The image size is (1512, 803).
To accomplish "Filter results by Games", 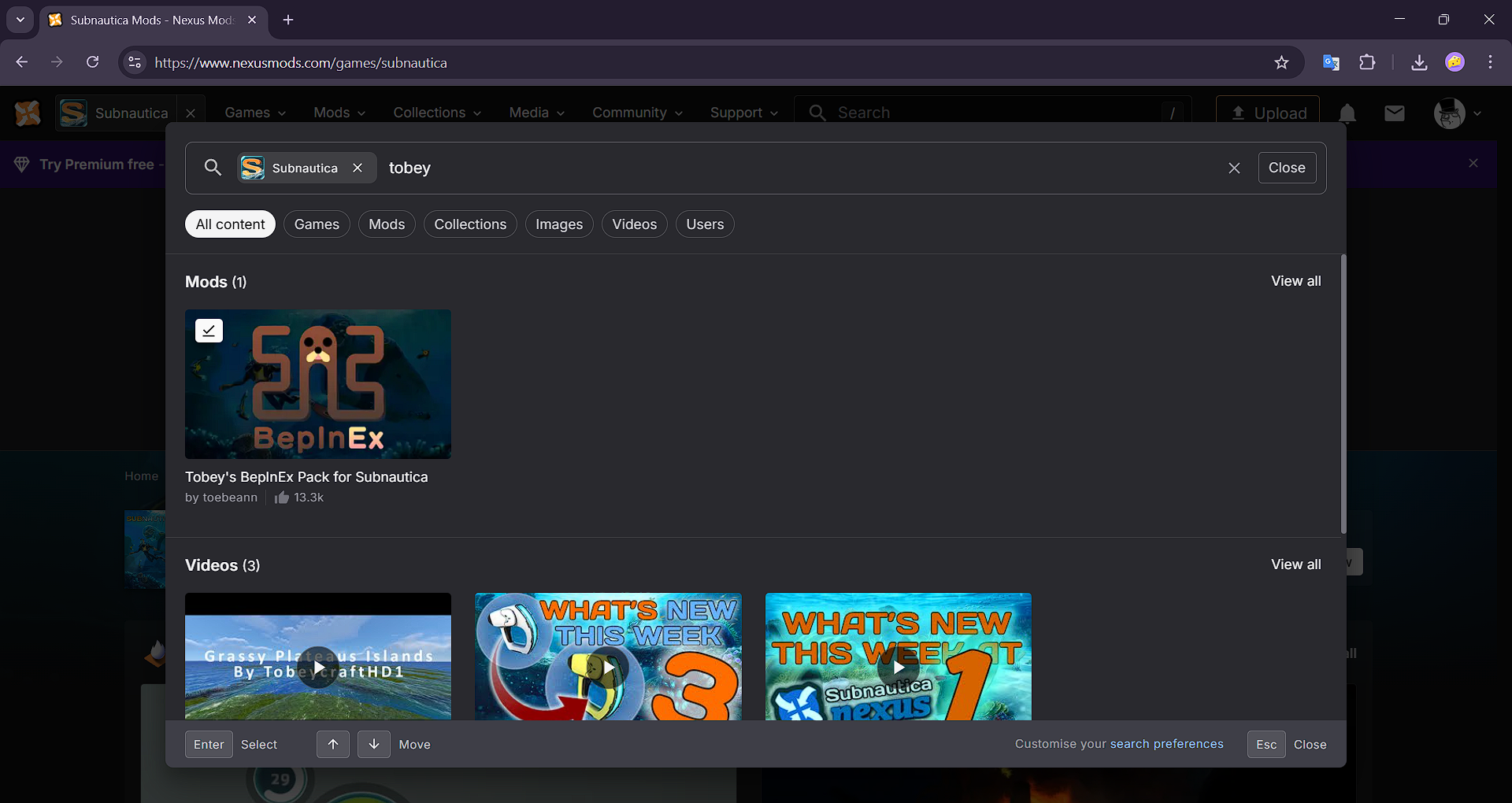I will point(317,224).
